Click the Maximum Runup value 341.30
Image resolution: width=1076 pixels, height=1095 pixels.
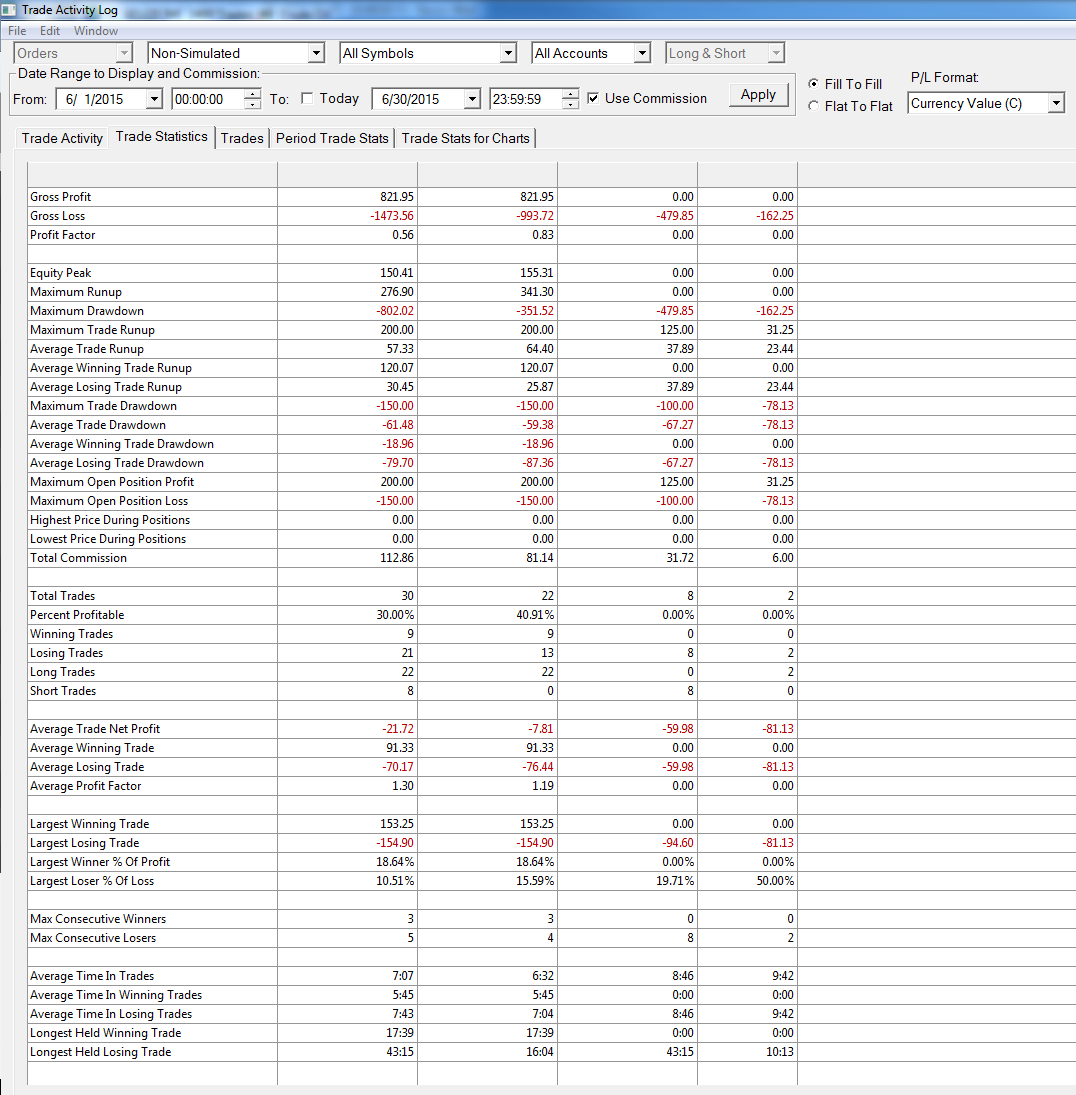click(x=536, y=292)
